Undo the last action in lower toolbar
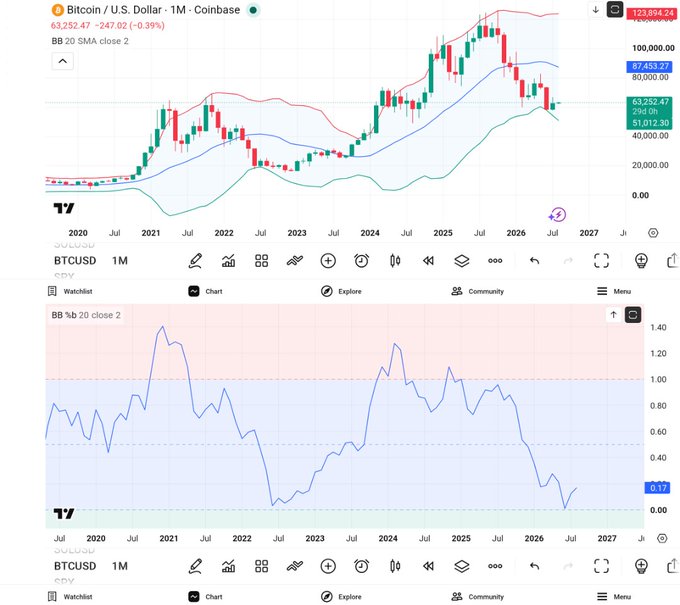680x605 pixels. (534, 566)
